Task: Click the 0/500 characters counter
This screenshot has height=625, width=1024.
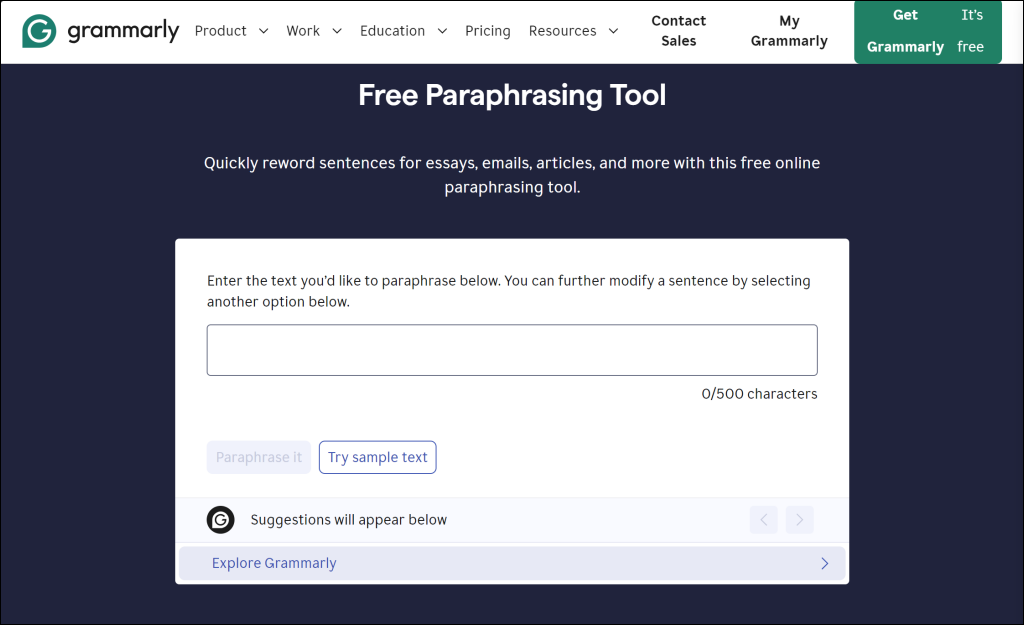Action: tap(759, 393)
